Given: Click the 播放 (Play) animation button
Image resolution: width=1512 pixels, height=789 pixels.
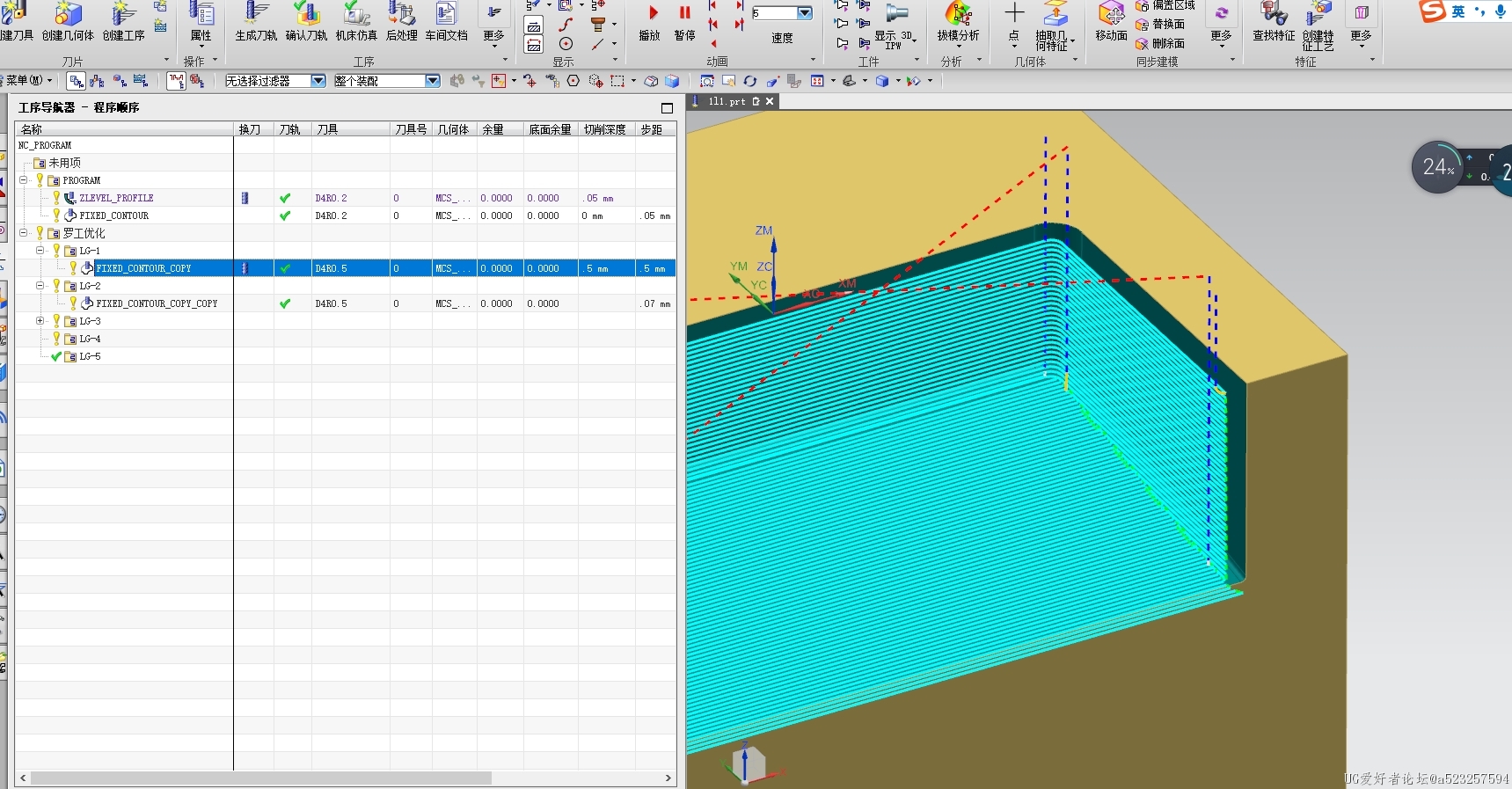Looking at the screenshot, I should [x=650, y=23].
